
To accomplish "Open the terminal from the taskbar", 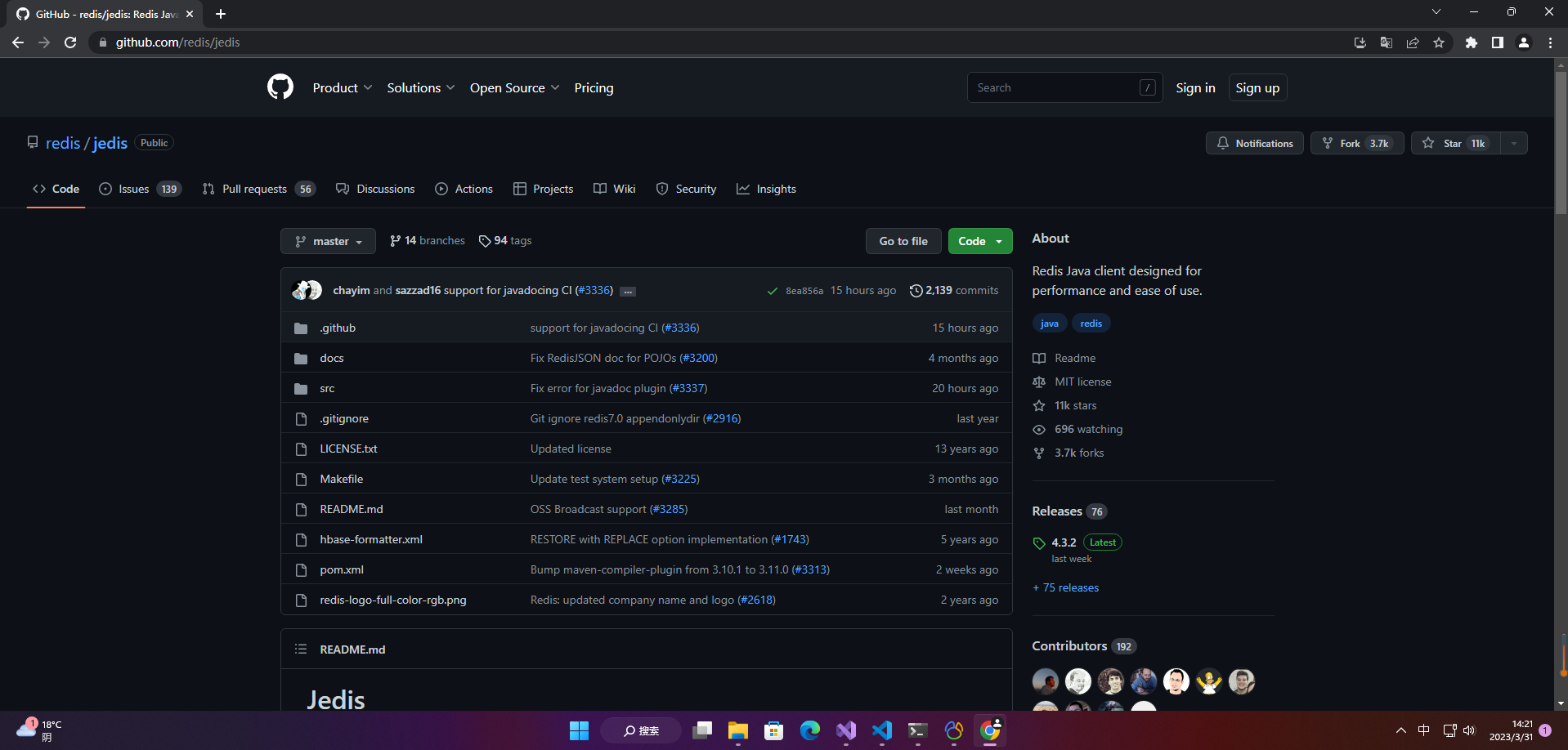I will pyautogui.click(x=918, y=730).
